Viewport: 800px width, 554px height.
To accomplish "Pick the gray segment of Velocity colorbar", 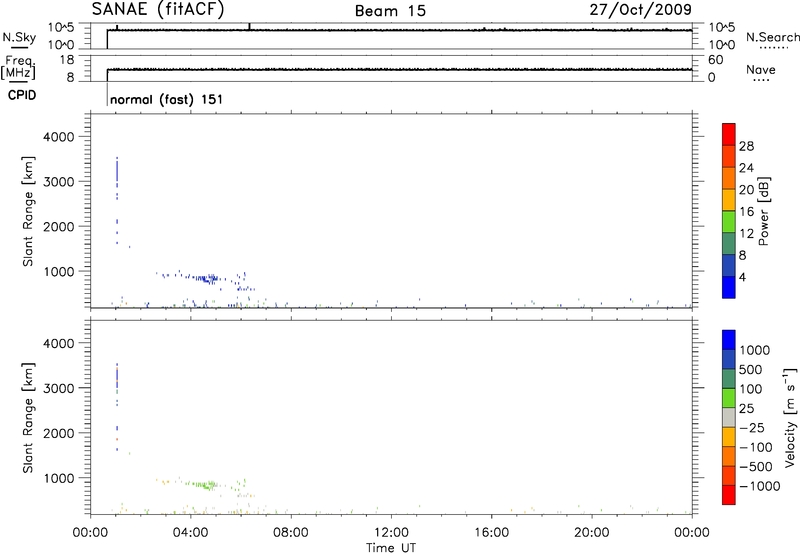I will pyautogui.click(x=728, y=411).
